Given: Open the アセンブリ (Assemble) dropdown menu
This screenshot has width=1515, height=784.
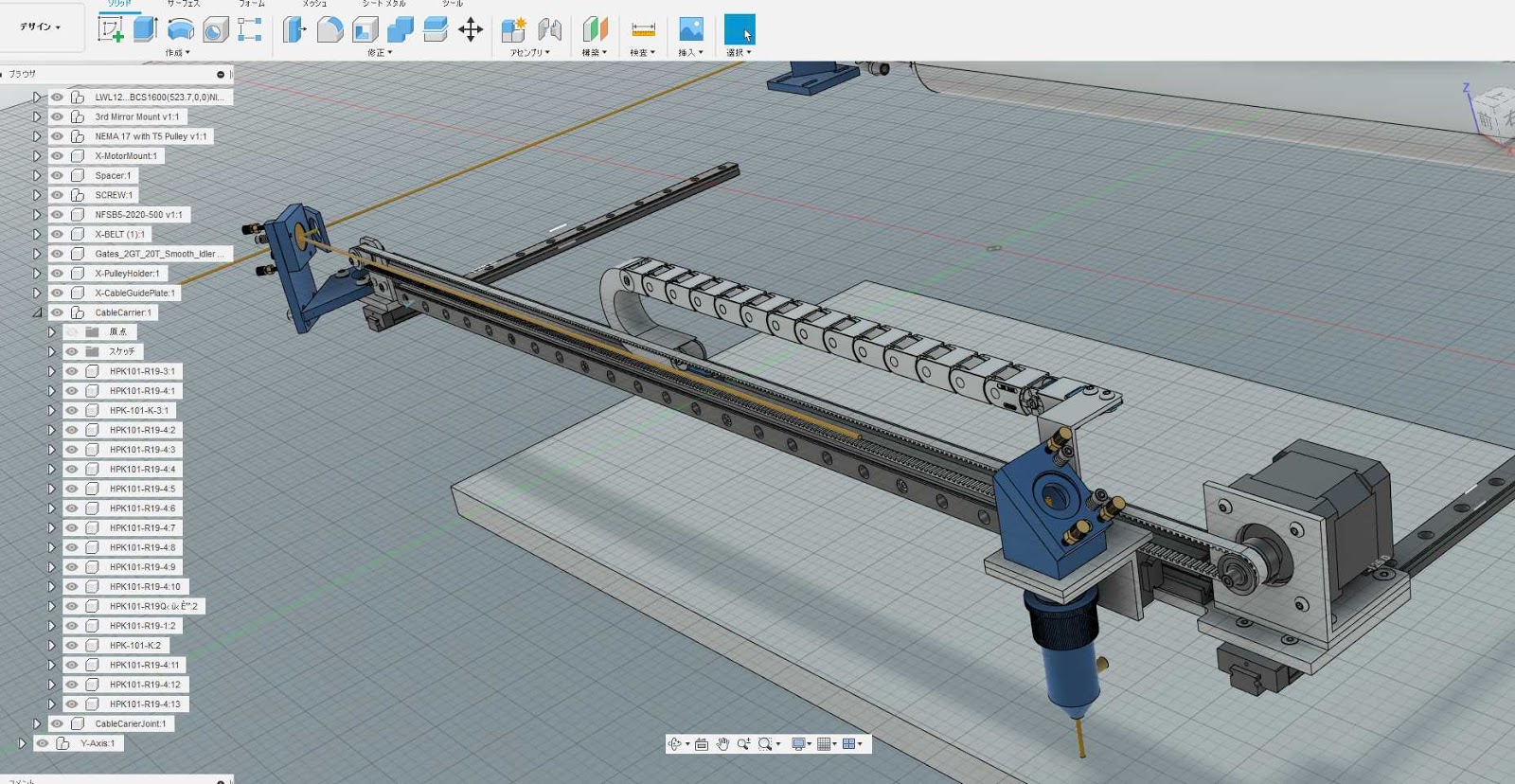Looking at the screenshot, I should click(x=529, y=53).
